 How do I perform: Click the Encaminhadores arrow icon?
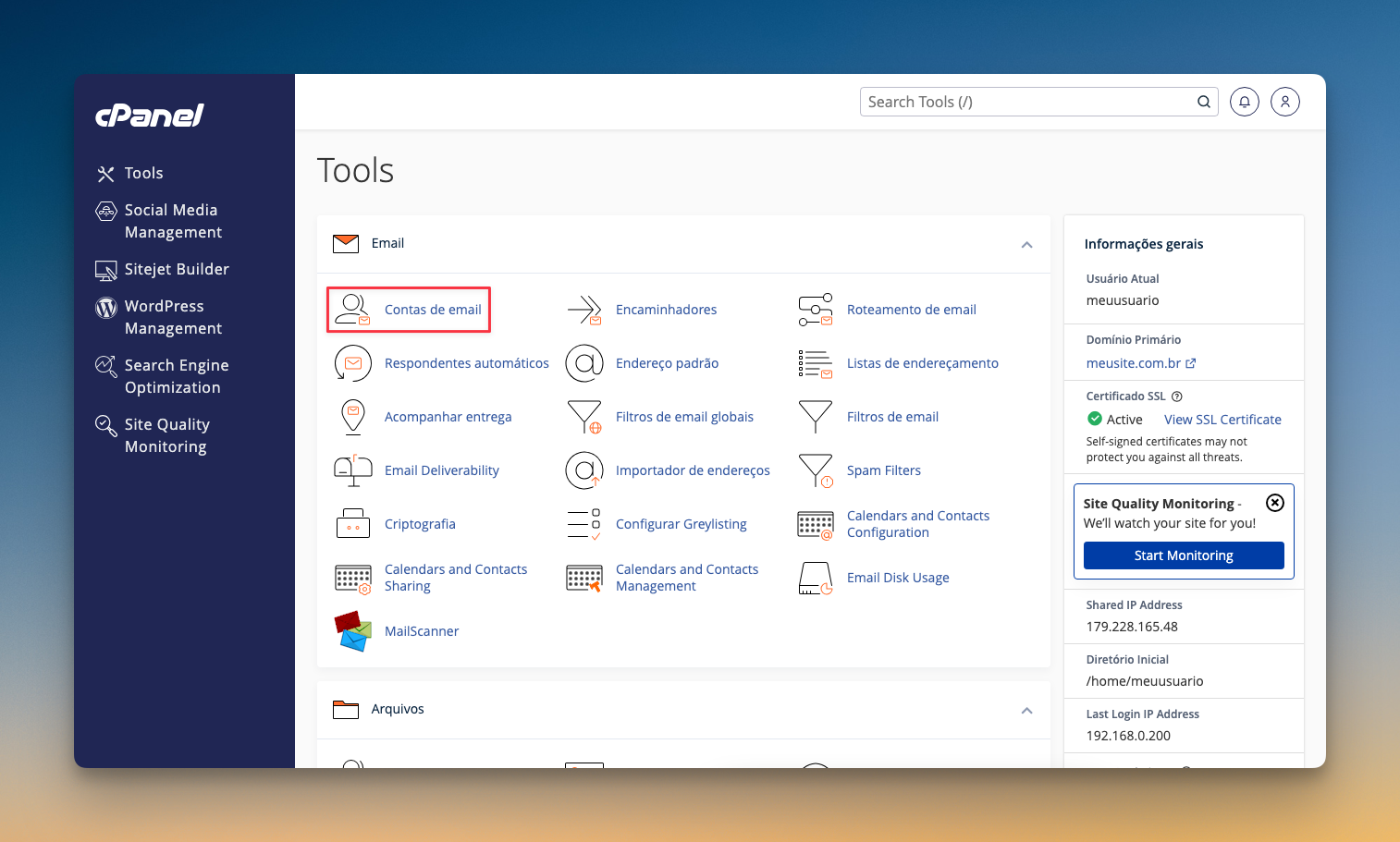pyautogui.click(x=584, y=310)
